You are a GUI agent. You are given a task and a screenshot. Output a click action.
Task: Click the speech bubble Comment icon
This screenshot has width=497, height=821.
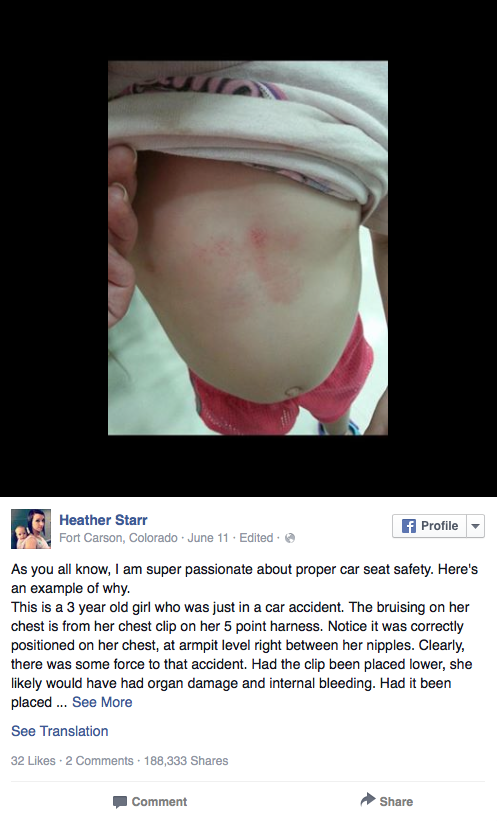click(x=120, y=802)
